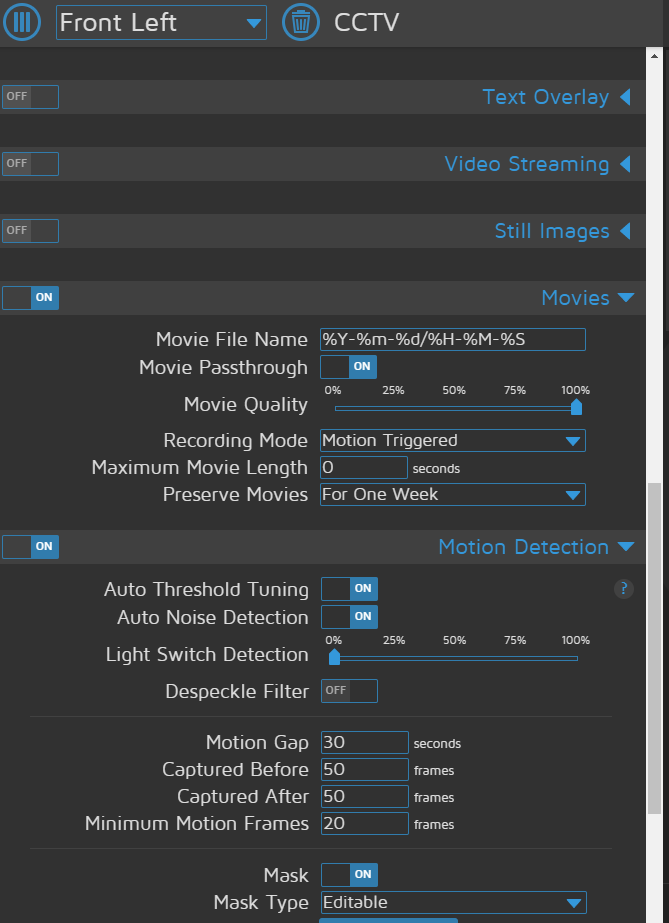Enable the Text Overlay switch

pyautogui.click(x=30, y=96)
